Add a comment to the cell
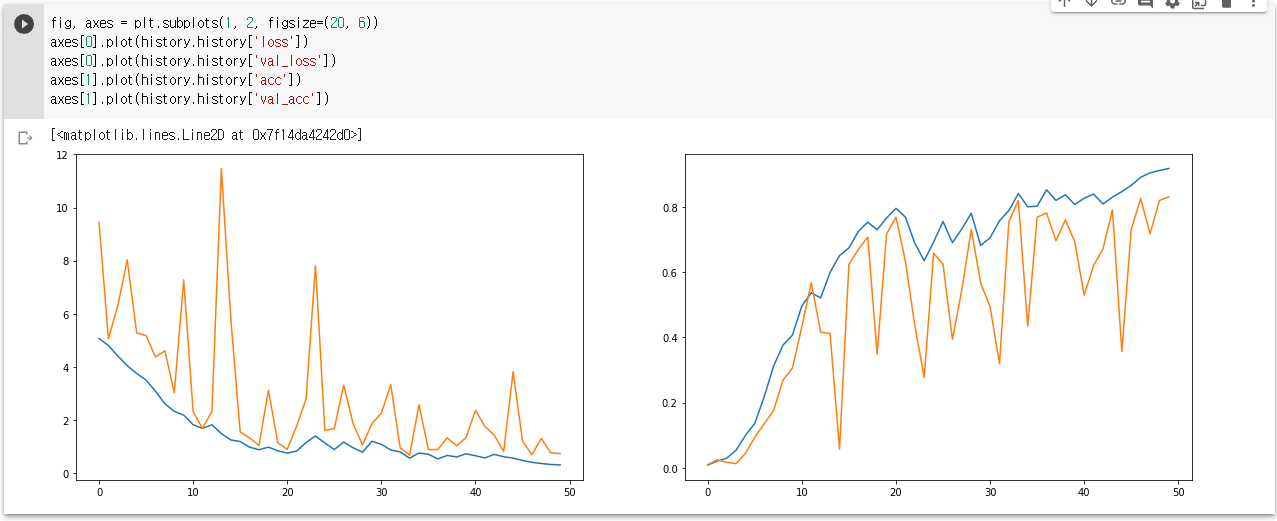This screenshot has height=521, width=1277. click(1146, 3)
